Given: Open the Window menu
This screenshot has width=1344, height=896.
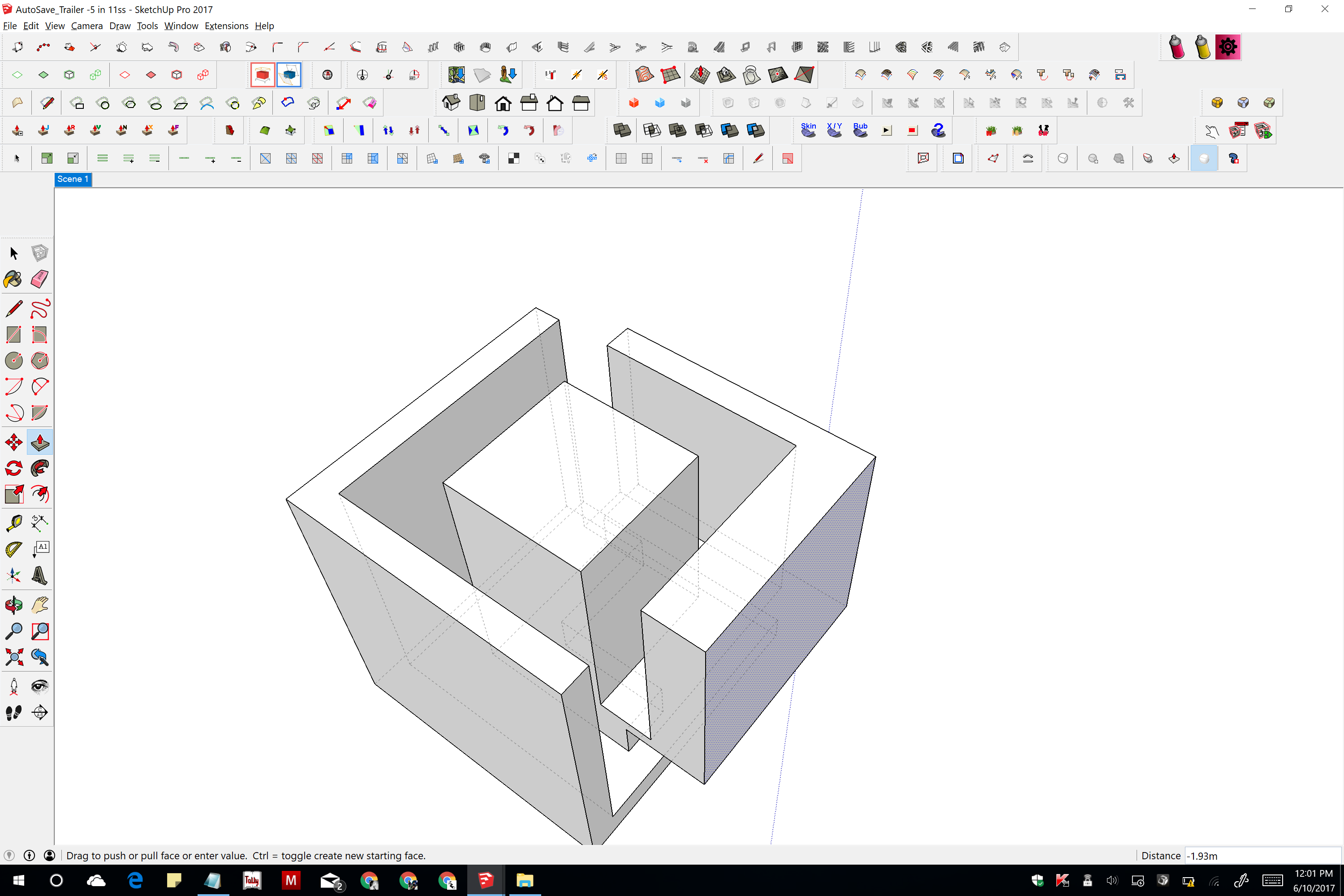Looking at the screenshot, I should (x=181, y=26).
